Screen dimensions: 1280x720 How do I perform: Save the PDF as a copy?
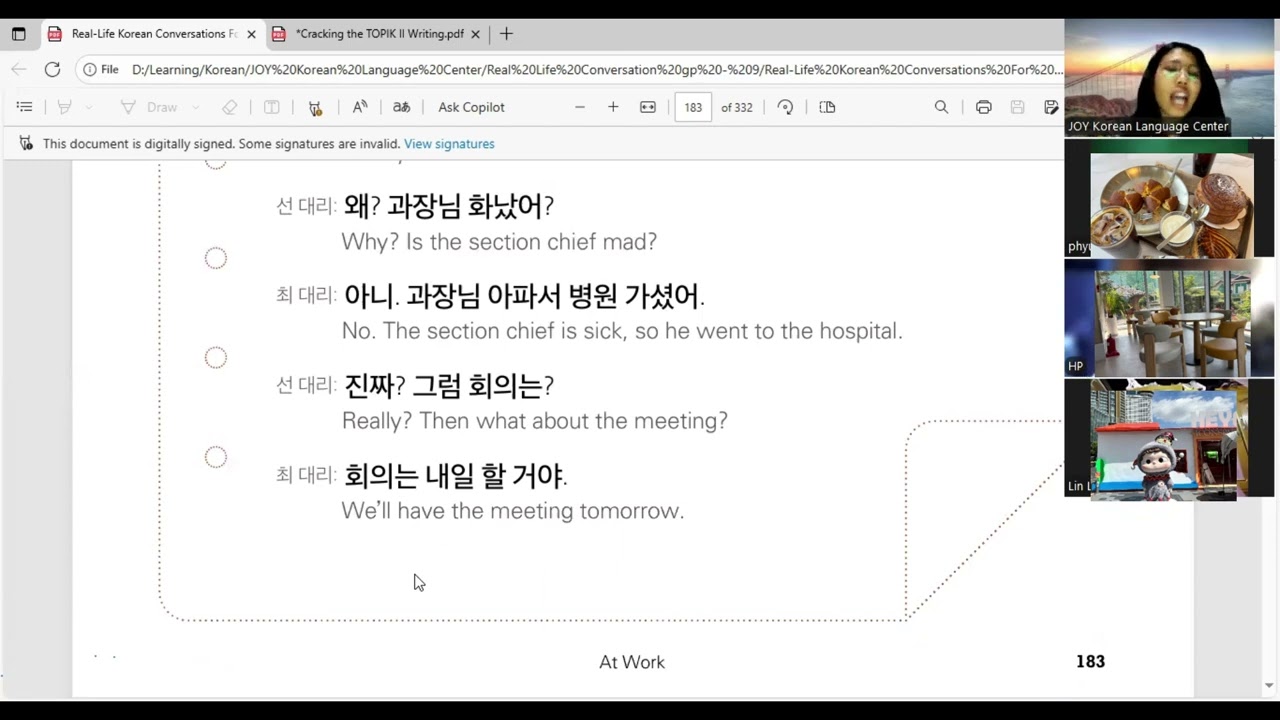click(x=1051, y=107)
